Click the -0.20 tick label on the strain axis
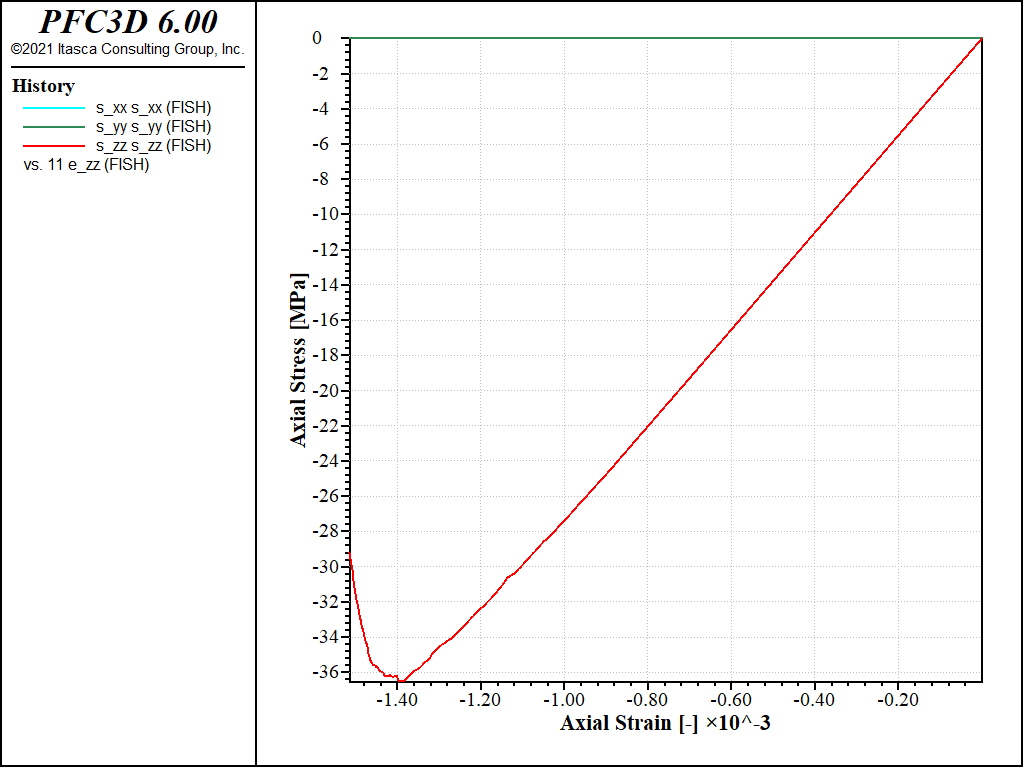Screen dimensions: 1024x768 click(x=898, y=700)
